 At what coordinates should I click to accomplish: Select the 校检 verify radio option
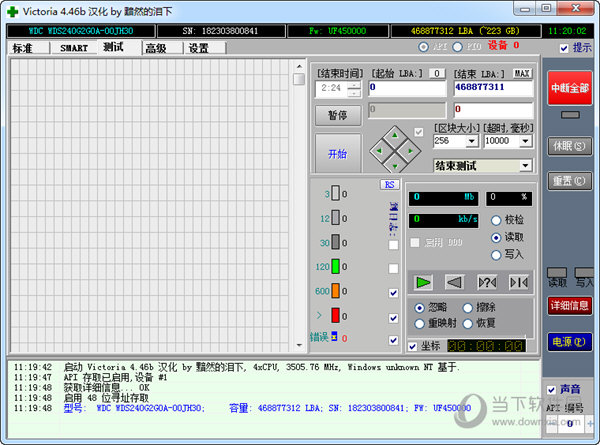[496, 220]
